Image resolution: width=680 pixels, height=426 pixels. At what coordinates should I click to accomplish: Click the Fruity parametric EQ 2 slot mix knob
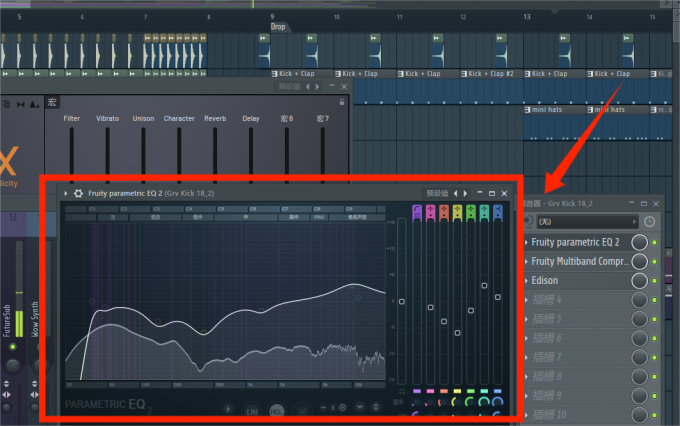pyautogui.click(x=639, y=242)
